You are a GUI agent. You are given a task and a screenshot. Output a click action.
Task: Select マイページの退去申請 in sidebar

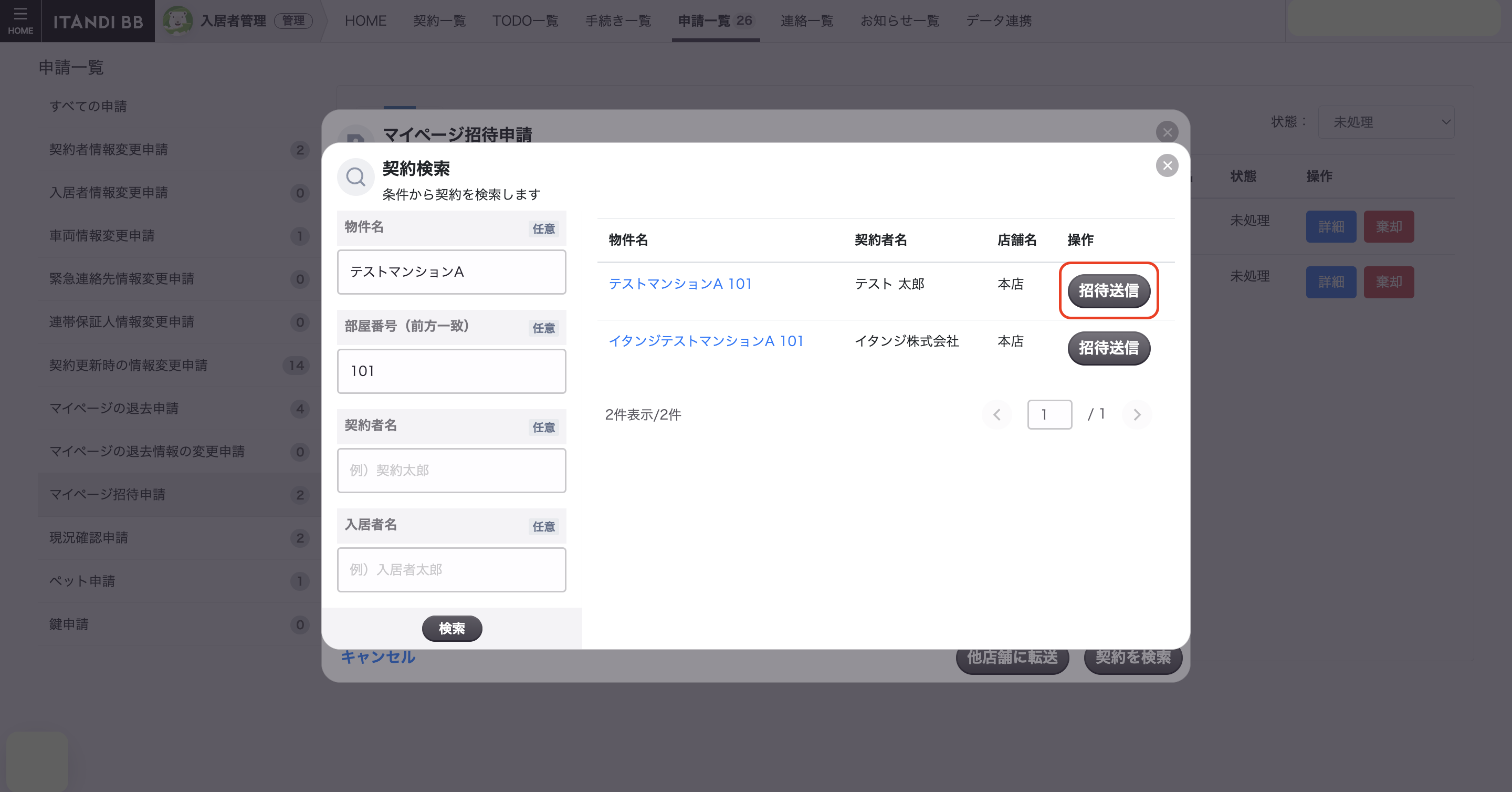[x=179, y=408]
